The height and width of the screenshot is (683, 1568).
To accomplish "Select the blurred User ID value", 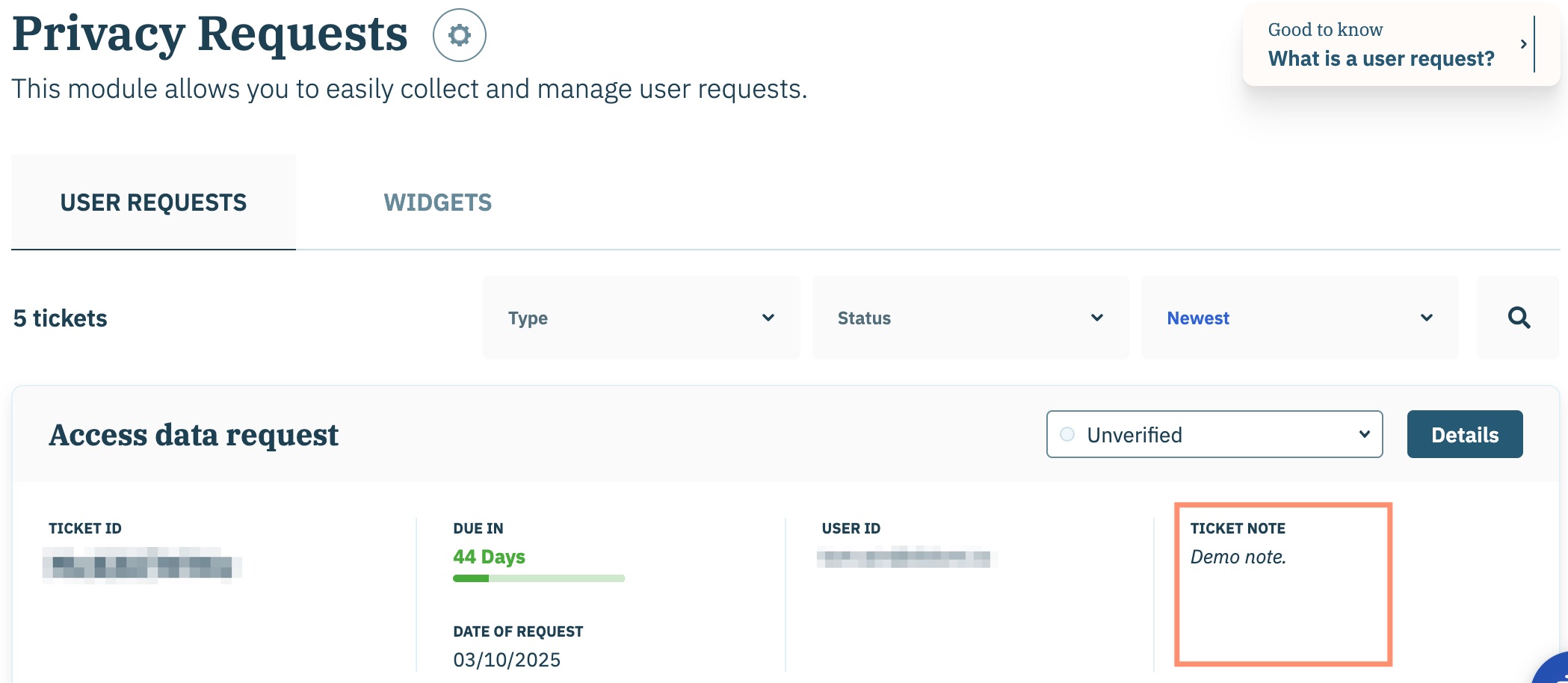I will (x=907, y=557).
